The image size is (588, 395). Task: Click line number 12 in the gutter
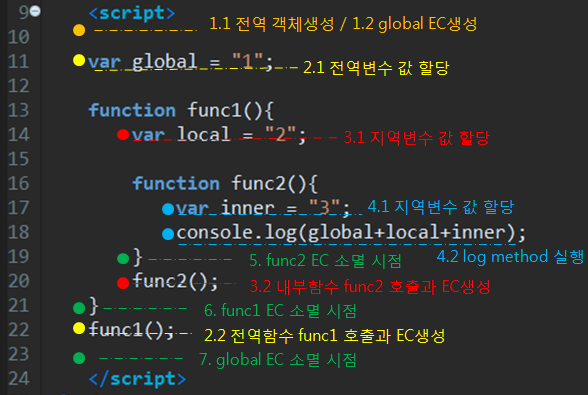click(18, 86)
